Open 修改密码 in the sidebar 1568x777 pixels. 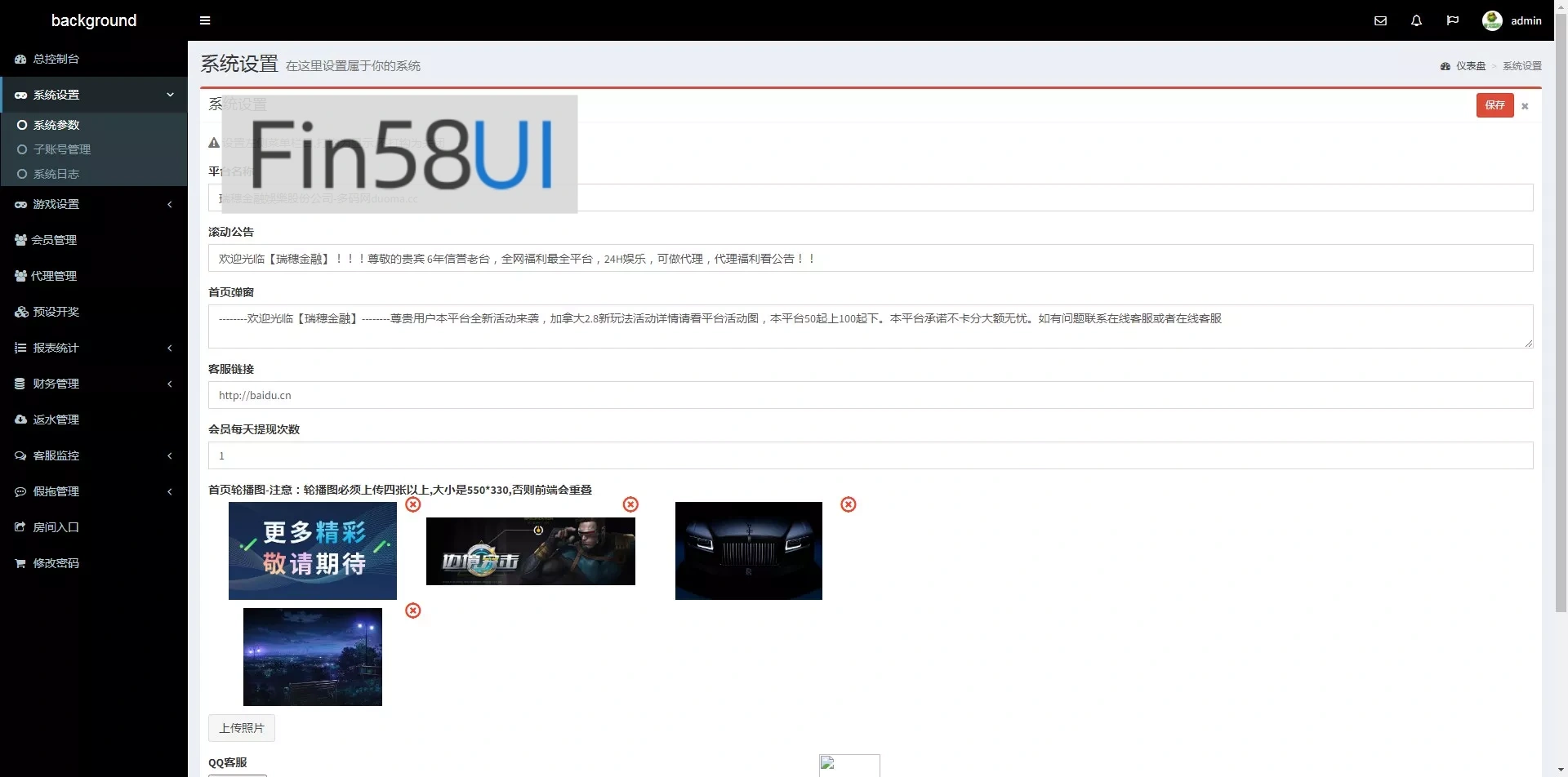click(x=56, y=562)
